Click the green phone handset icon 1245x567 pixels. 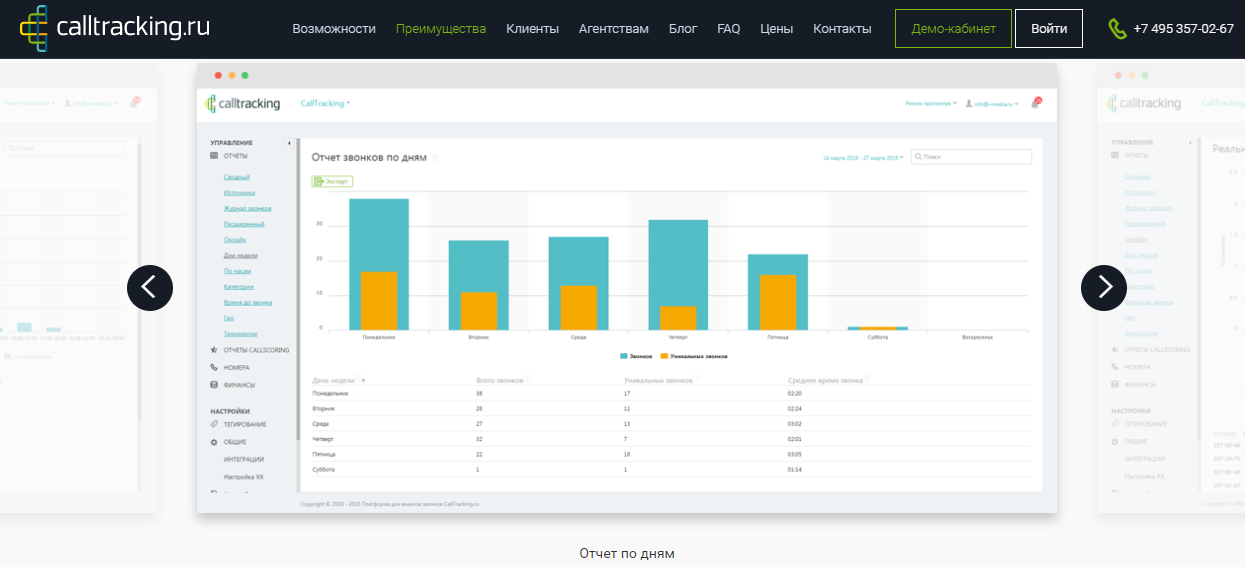1117,29
